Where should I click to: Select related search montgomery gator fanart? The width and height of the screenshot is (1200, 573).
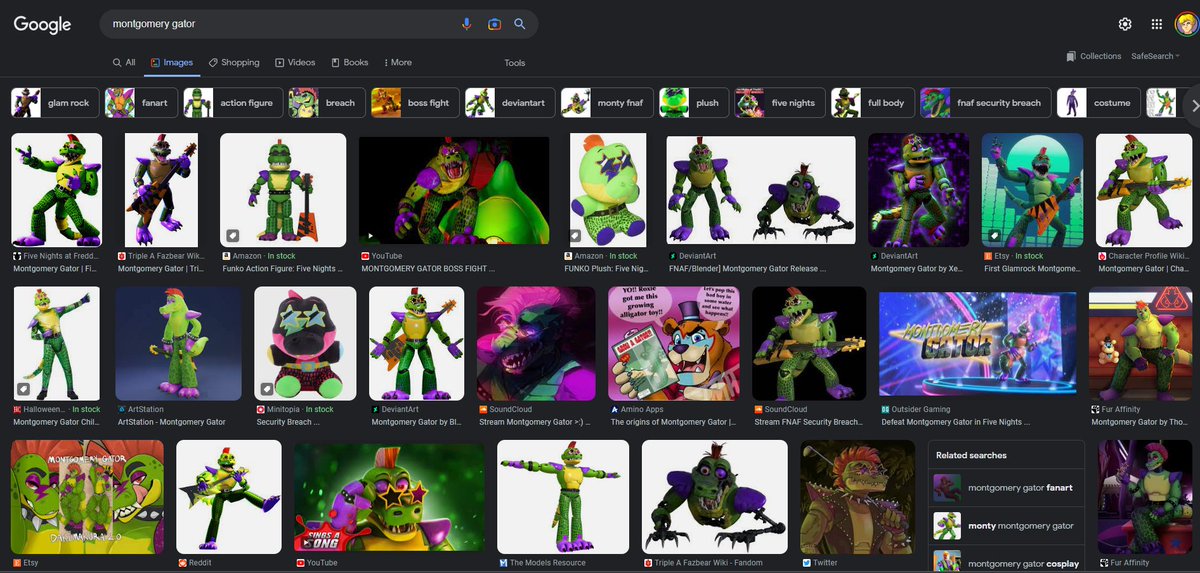[1005, 488]
